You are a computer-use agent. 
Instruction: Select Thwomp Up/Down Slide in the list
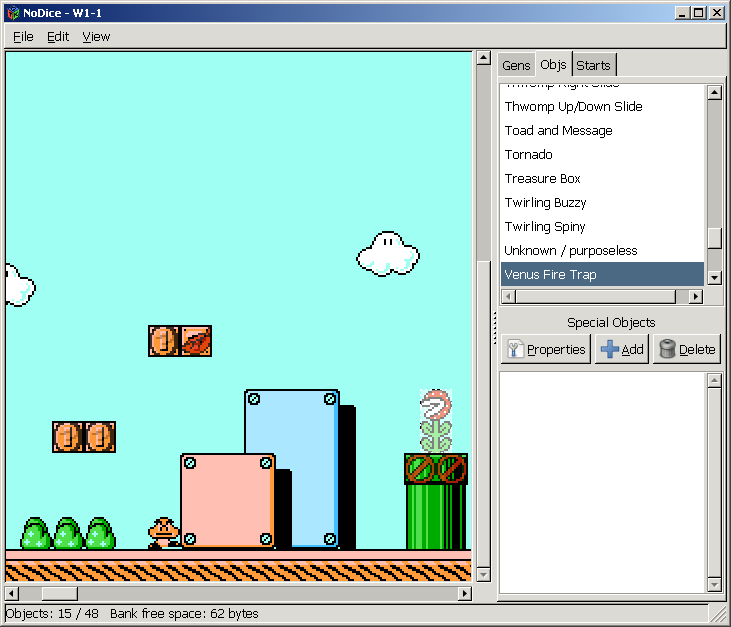[601, 107]
